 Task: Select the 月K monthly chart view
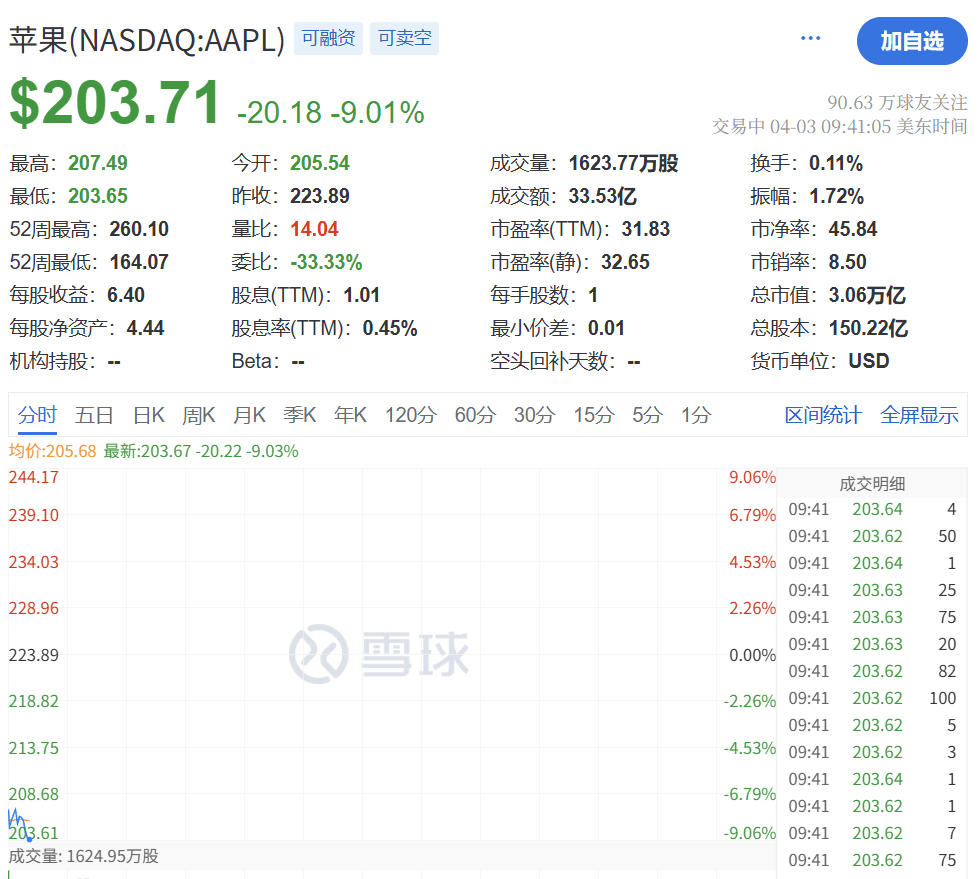249,414
